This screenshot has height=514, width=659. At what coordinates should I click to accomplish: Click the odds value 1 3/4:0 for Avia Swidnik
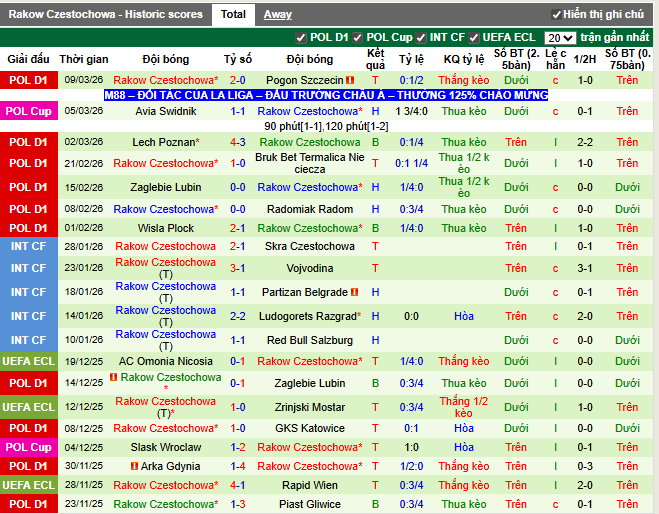(x=411, y=111)
